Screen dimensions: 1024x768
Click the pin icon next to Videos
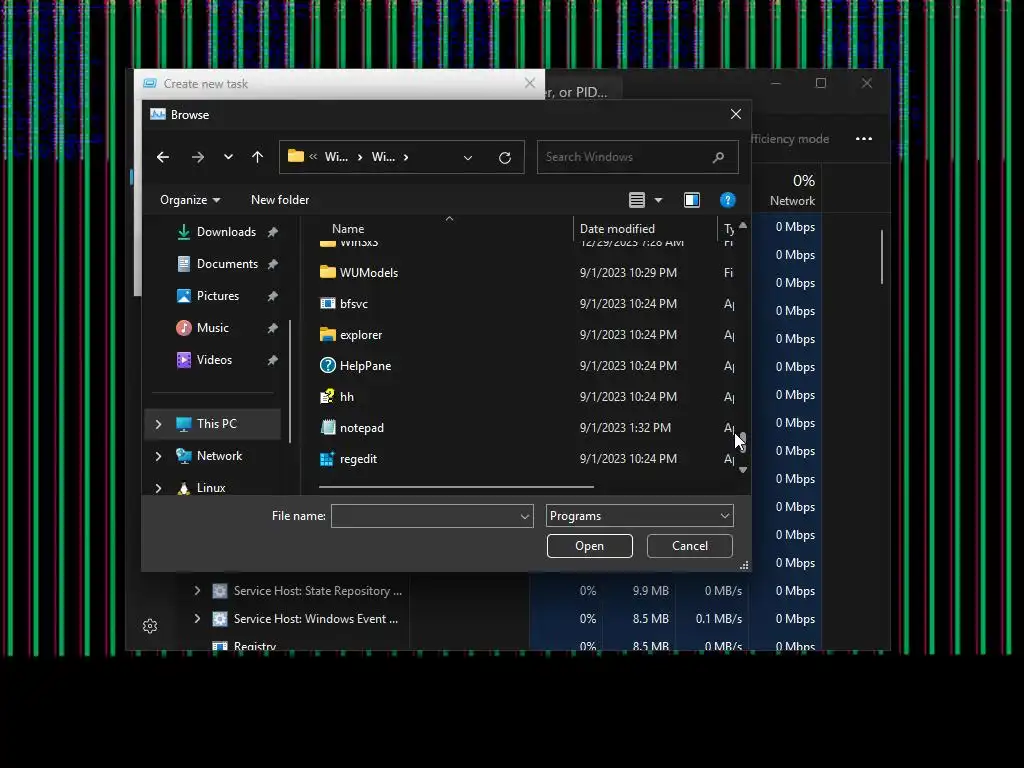tap(272, 360)
